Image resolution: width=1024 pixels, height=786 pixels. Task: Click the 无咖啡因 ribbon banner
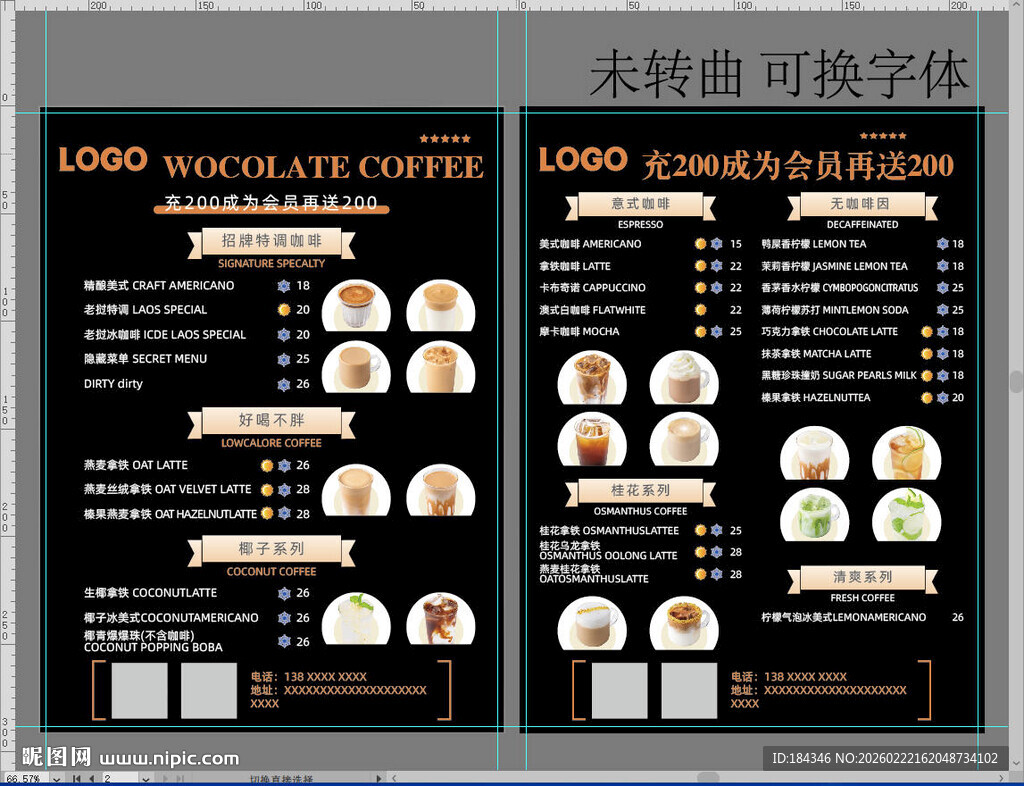[863, 204]
